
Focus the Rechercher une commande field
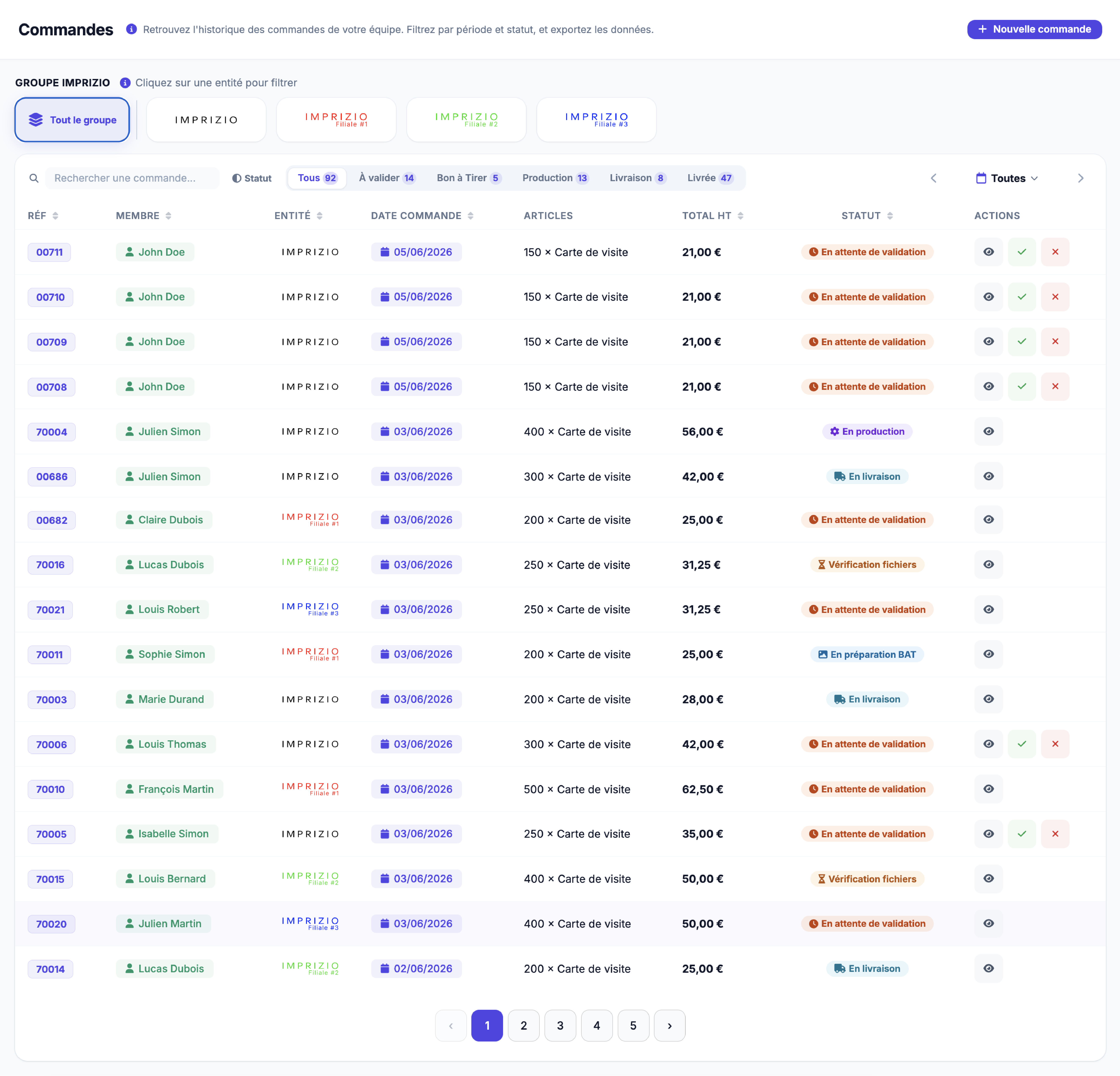click(x=132, y=178)
